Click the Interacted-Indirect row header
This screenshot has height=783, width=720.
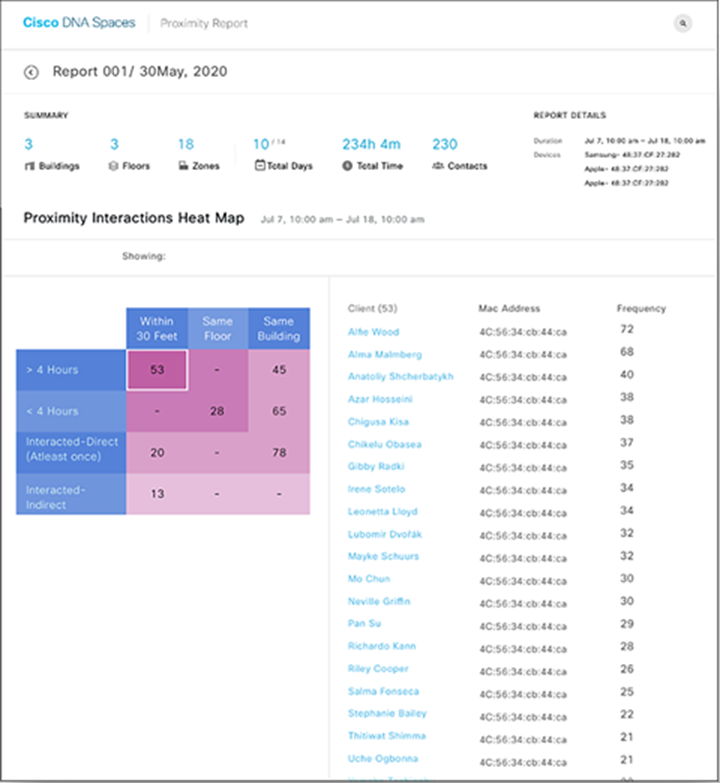(x=71, y=494)
